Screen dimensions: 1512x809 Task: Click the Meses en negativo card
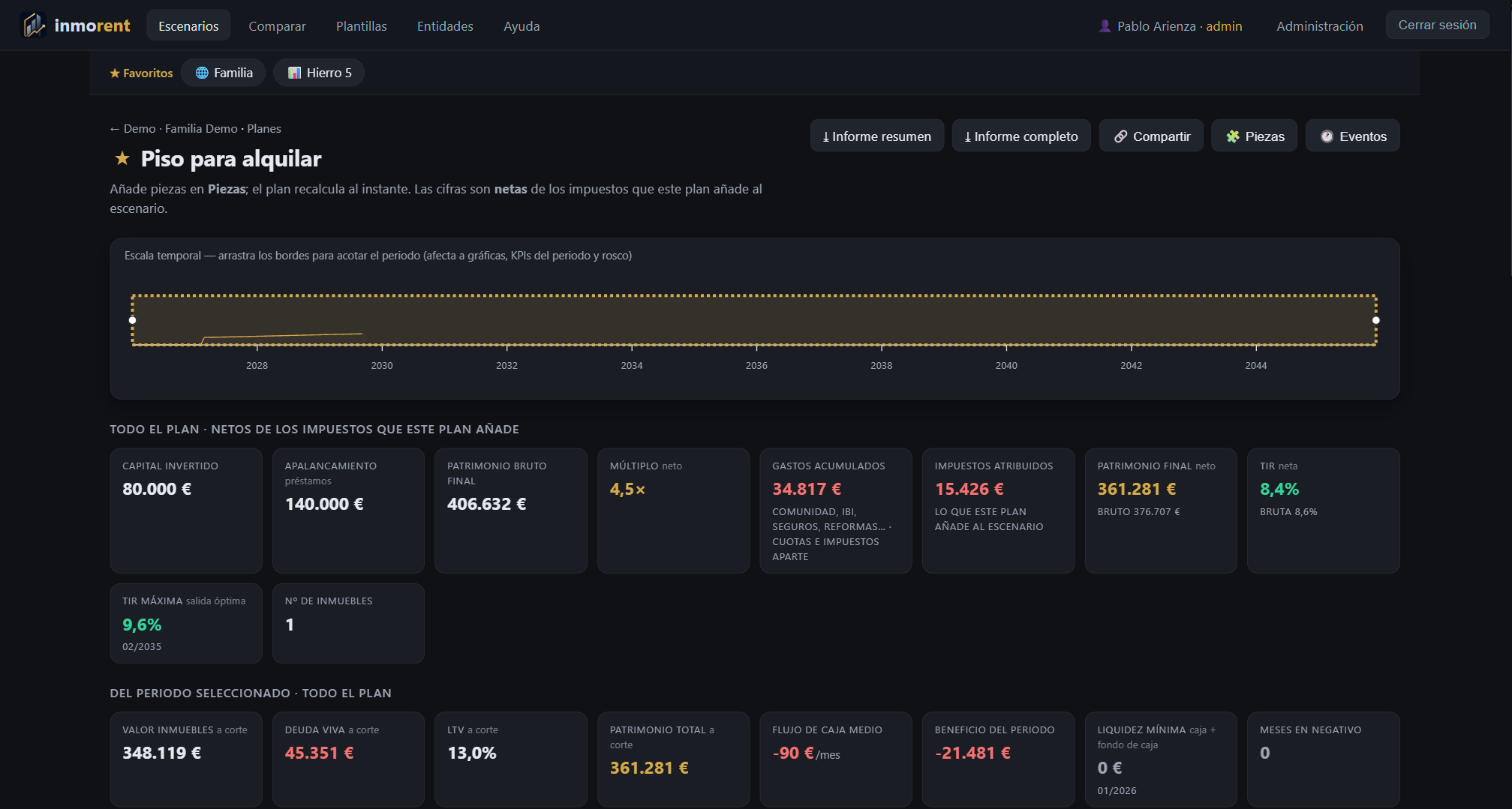pos(1323,759)
